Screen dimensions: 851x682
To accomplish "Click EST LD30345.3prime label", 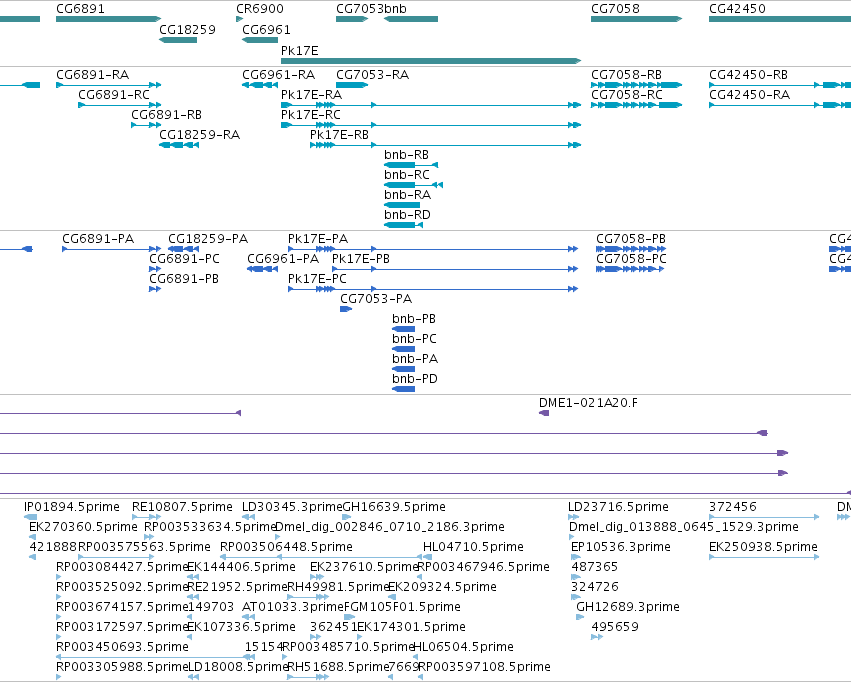I will [292, 507].
